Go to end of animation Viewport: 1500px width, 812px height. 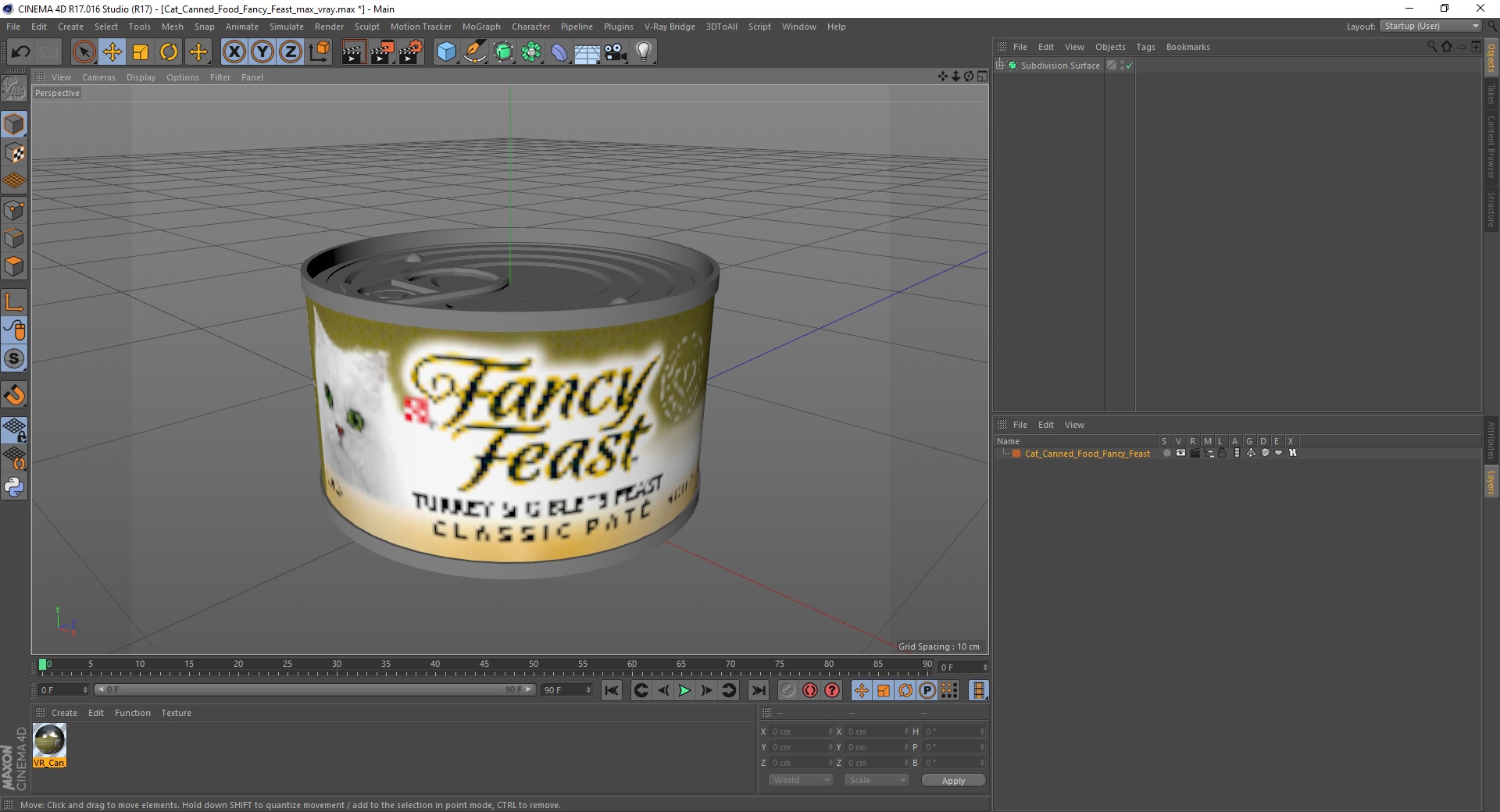758,690
